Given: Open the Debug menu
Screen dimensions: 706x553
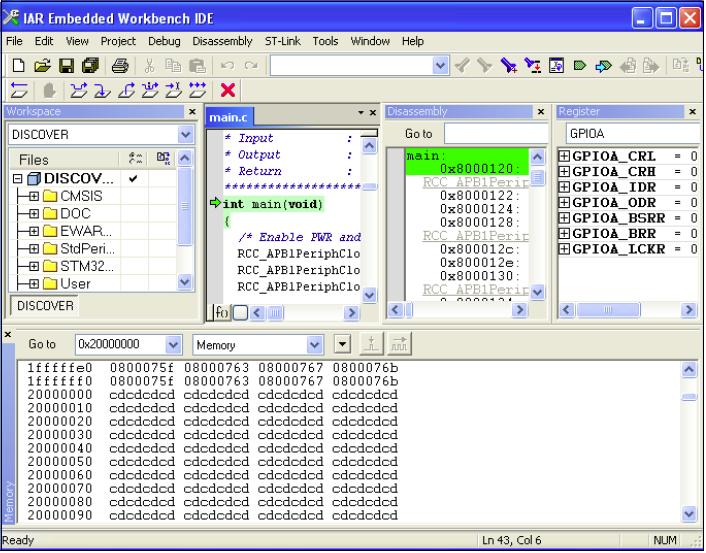Looking at the screenshot, I should click(164, 41).
